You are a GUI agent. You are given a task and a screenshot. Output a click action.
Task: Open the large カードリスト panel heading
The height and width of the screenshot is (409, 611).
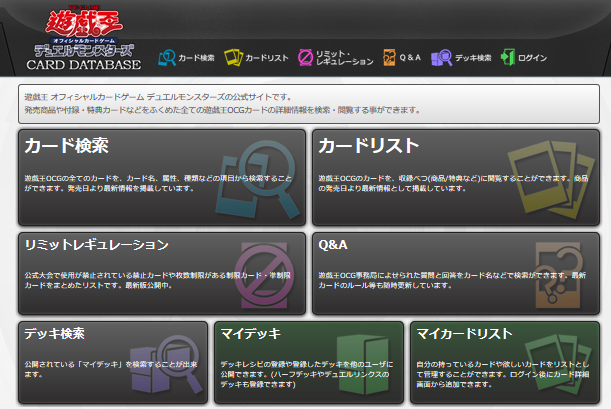[369, 146]
